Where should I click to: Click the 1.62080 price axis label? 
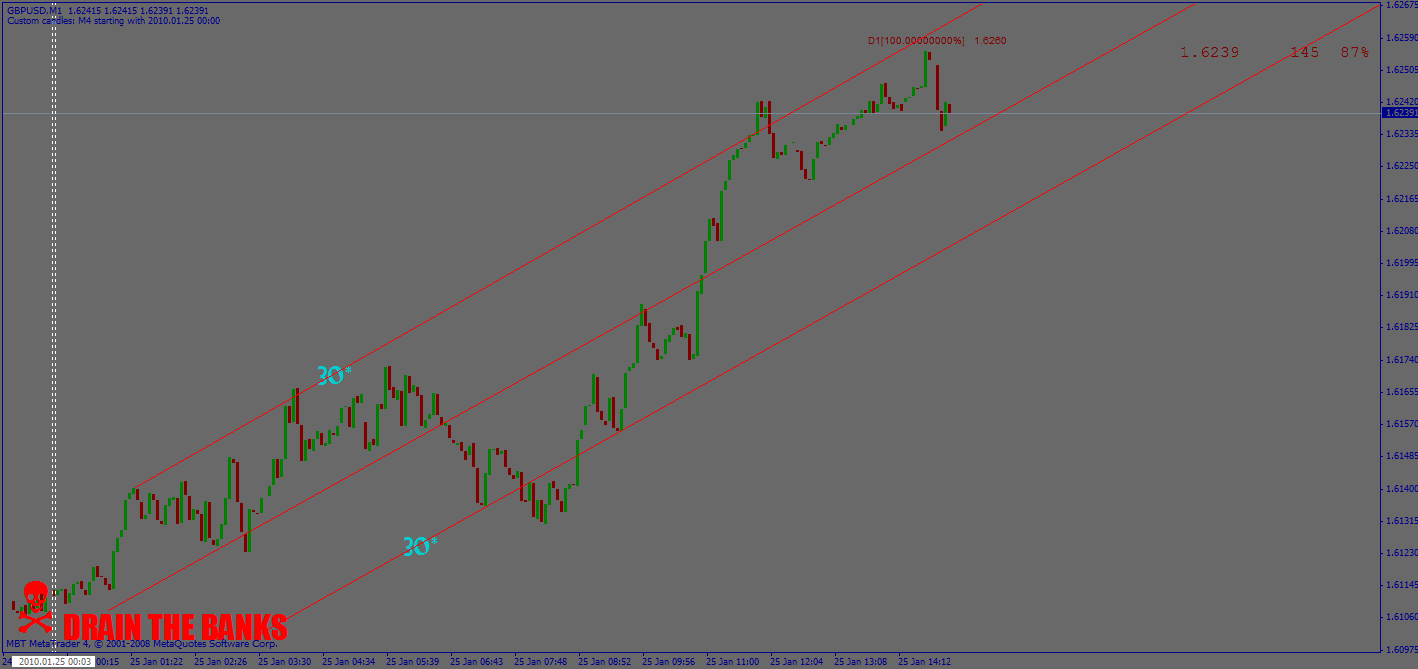click(1401, 230)
